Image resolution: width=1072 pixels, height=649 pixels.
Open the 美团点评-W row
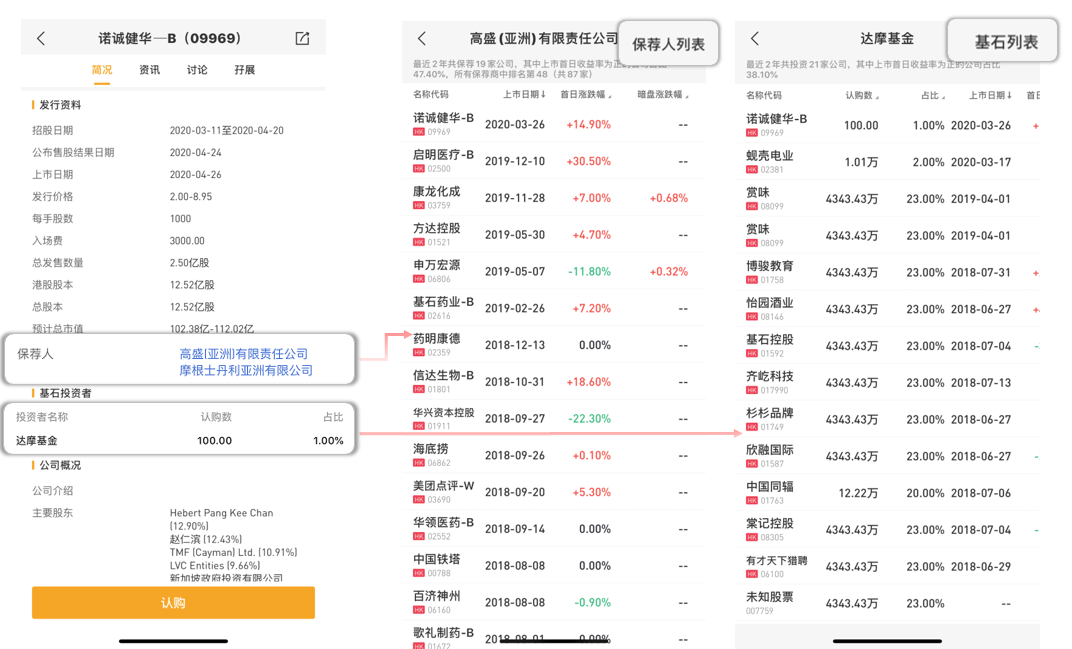[554, 492]
